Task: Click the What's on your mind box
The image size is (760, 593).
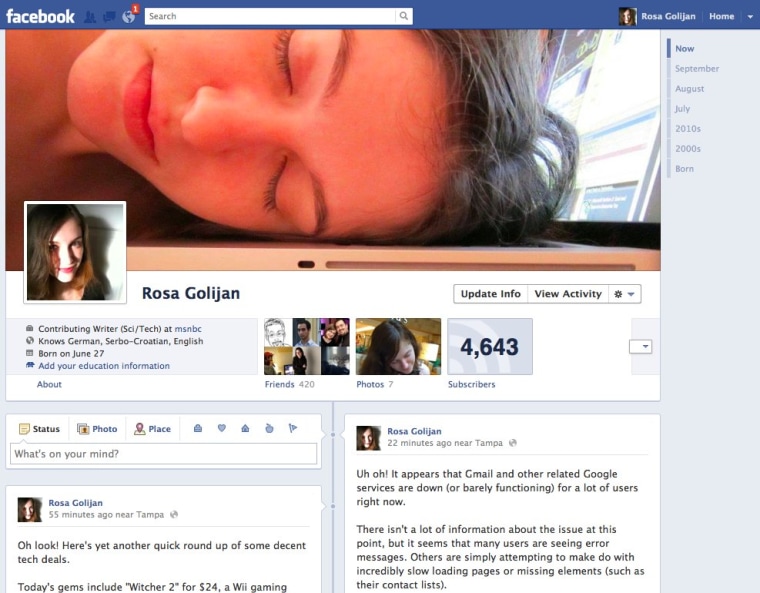Action: pyautogui.click(x=163, y=454)
